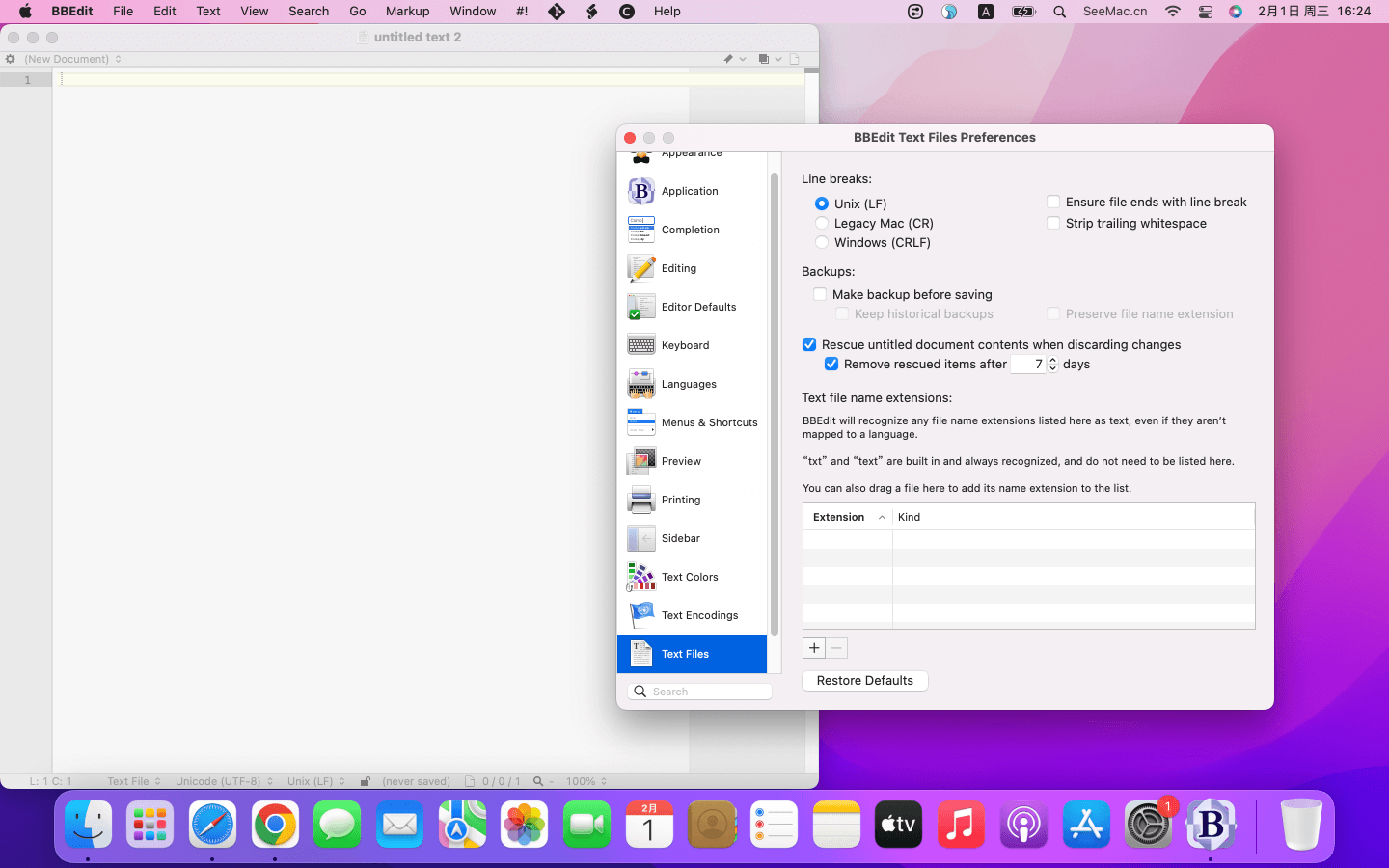This screenshot has width=1389, height=868.
Task: Click the days number field
Action: pos(1028,364)
